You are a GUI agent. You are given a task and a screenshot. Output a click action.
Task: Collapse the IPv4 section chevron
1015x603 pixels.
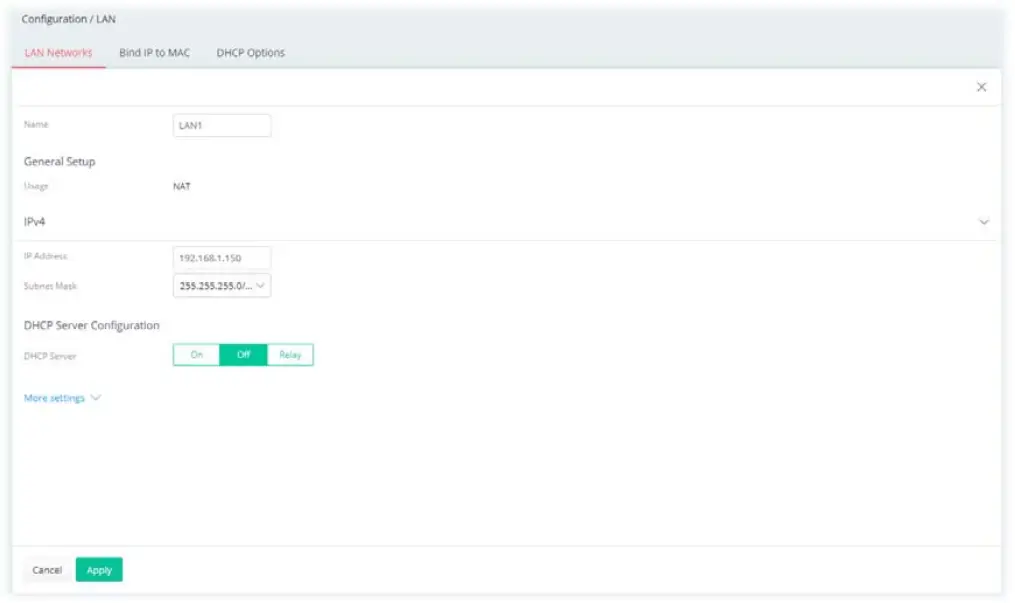point(983,222)
